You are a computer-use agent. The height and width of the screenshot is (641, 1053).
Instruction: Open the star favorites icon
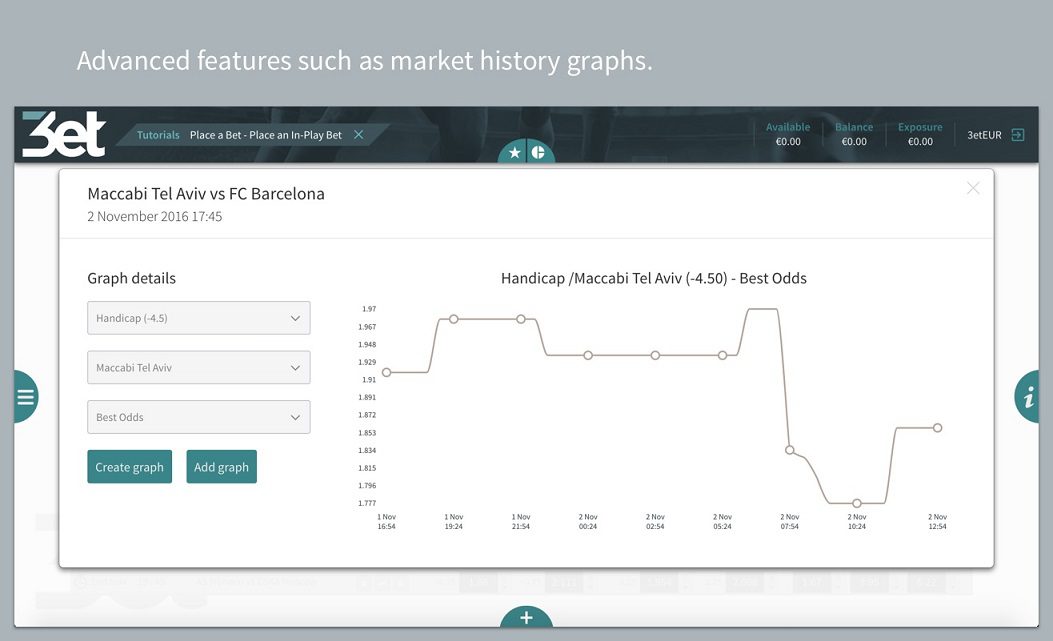click(514, 153)
